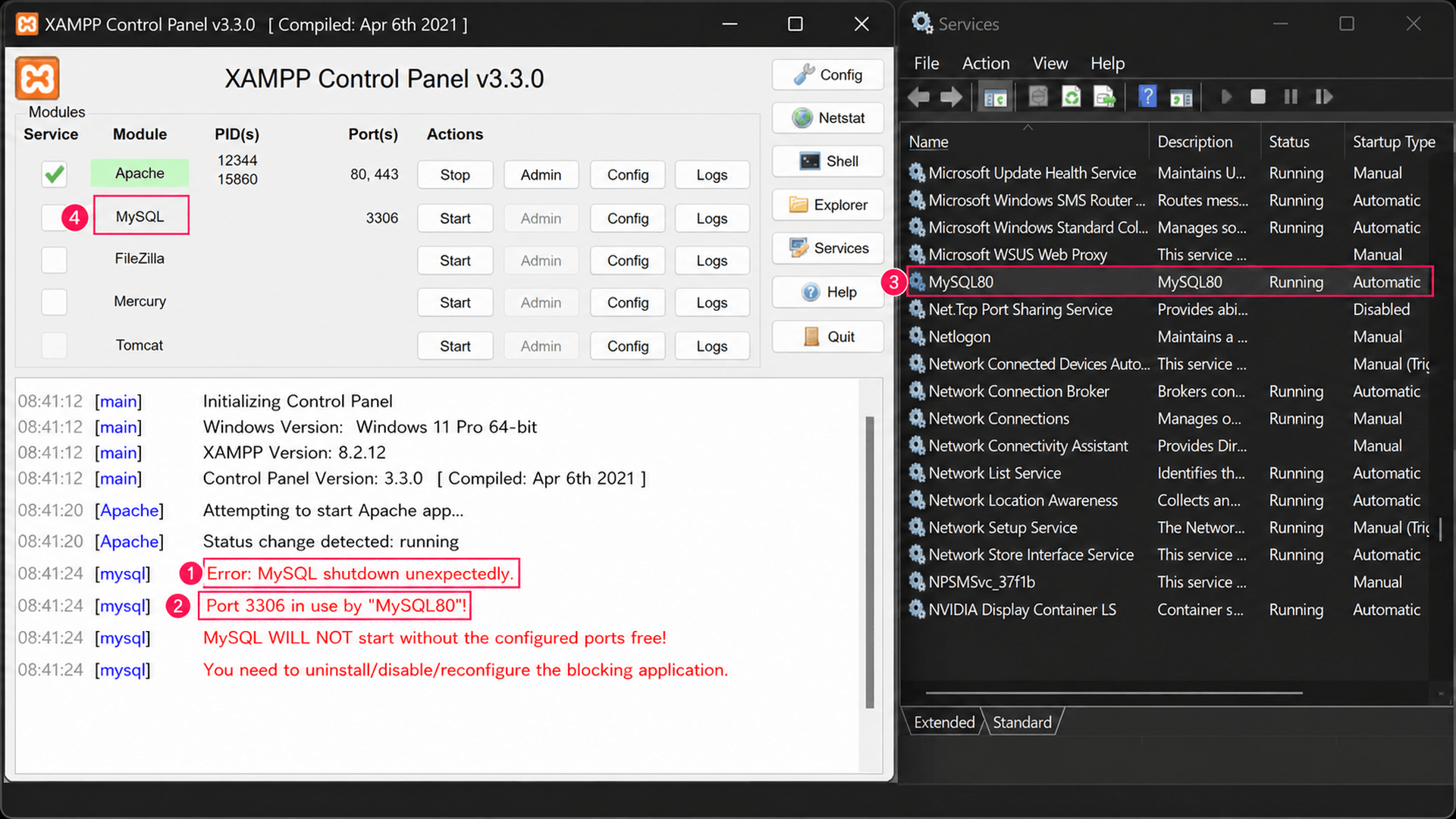Export the Services list
The width and height of the screenshot is (1456, 819).
coord(1104,97)
